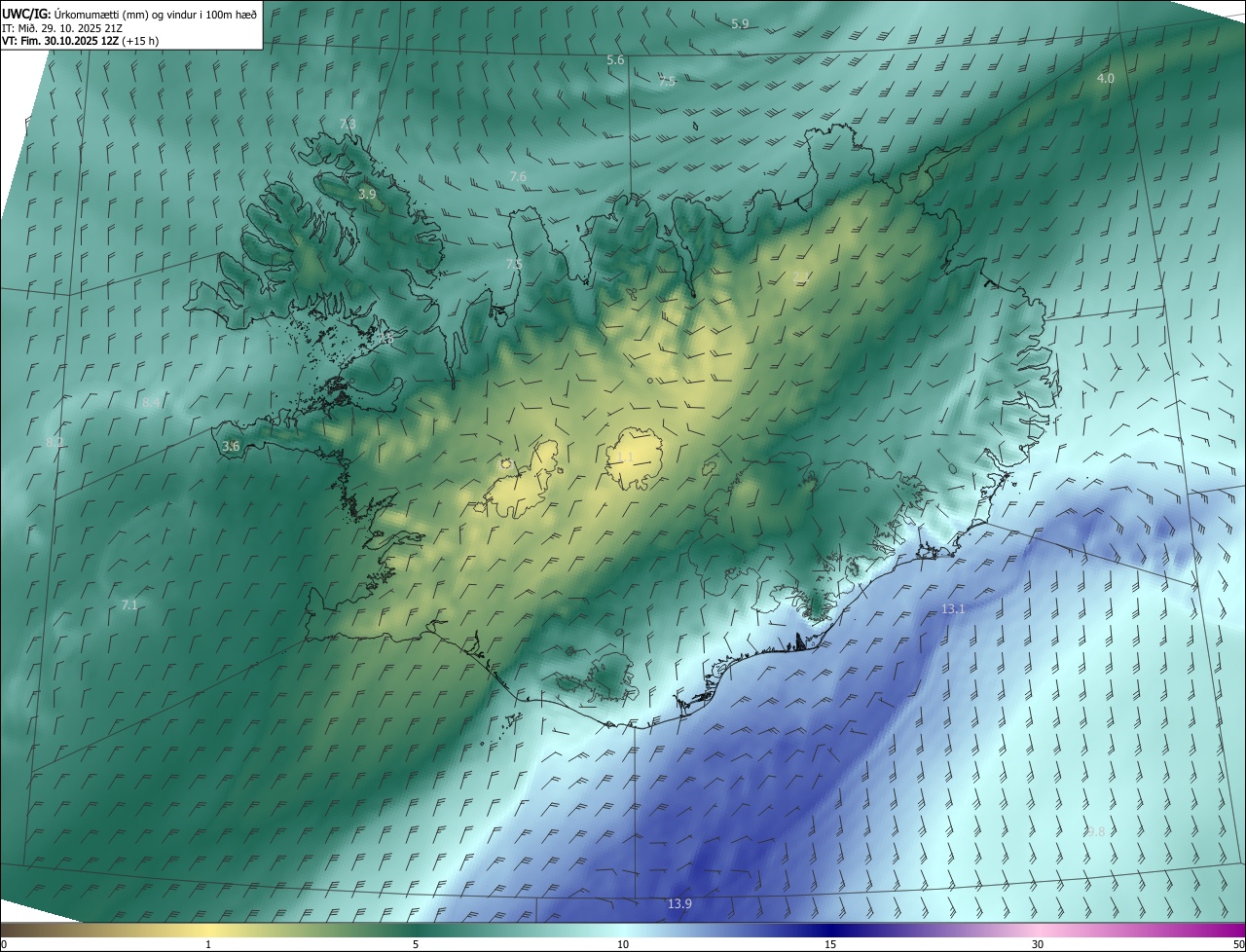Click the 3.6 value label on the peninsula
The width and height of the screenshot is (1246, 952).
[231, 446]
